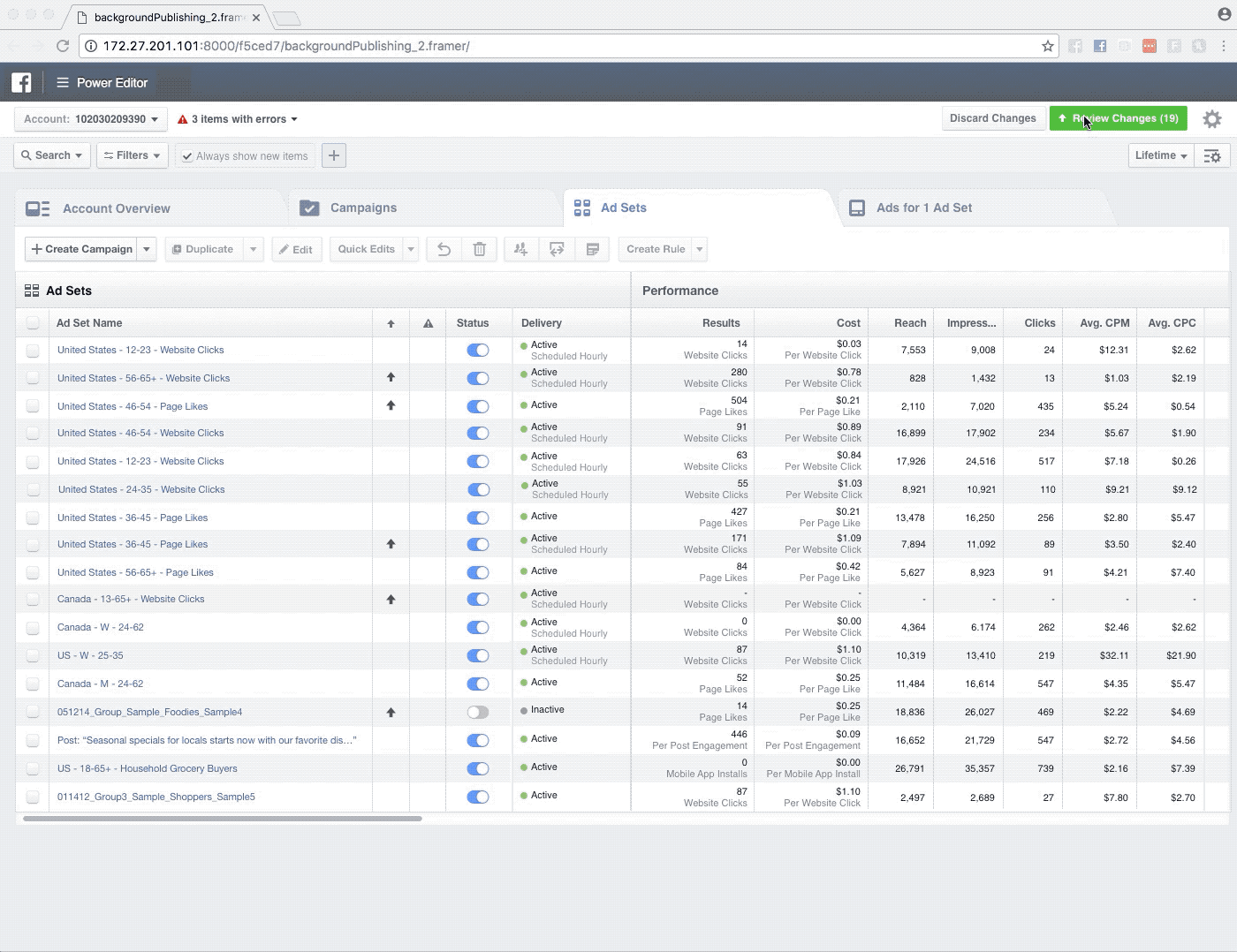Close the backgroundPublishing_2 browser tab
1237x952 pixels.
(256, 17)
